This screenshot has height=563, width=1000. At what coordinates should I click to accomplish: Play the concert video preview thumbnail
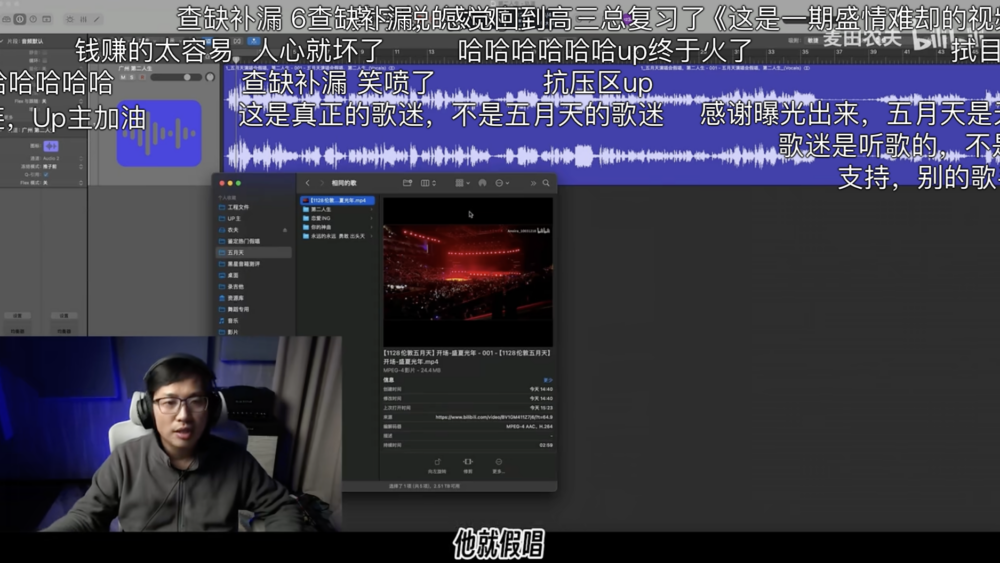[467, 272]
